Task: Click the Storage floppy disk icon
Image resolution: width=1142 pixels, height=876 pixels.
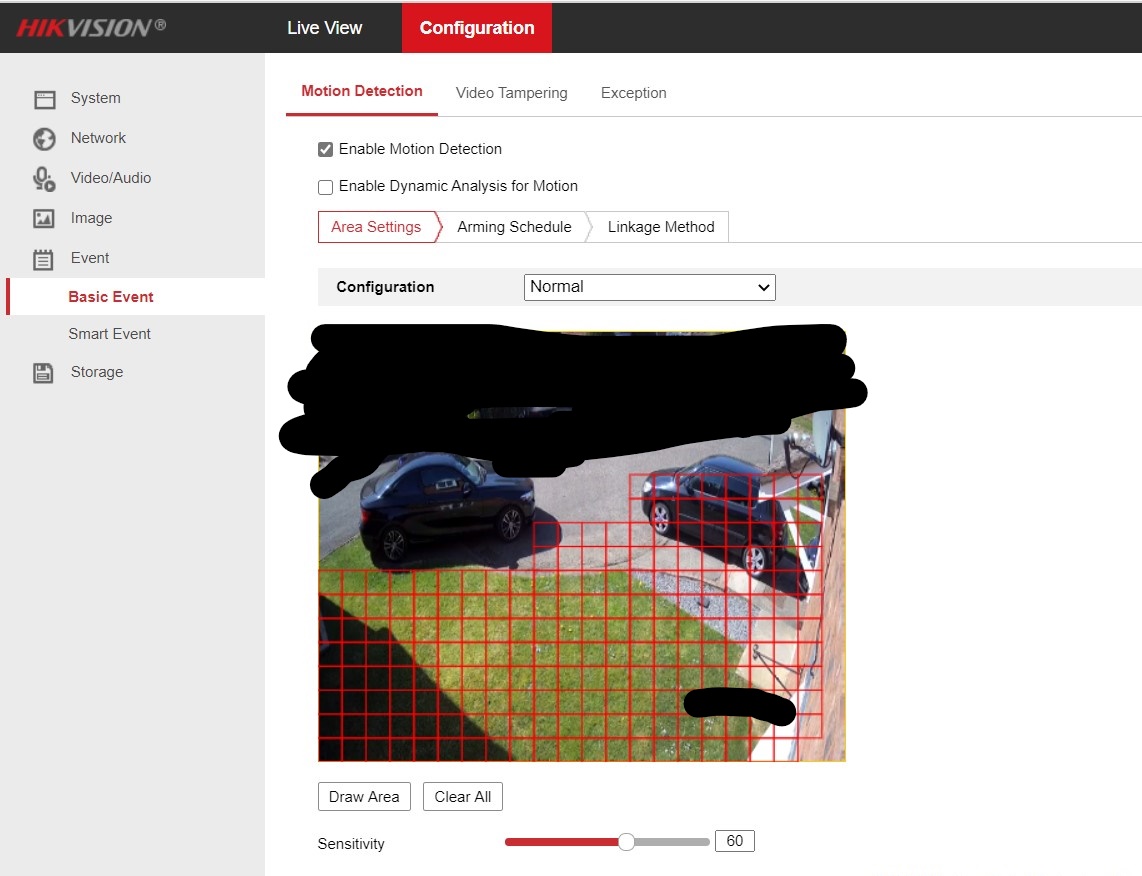Action: [x=44, y=373]
